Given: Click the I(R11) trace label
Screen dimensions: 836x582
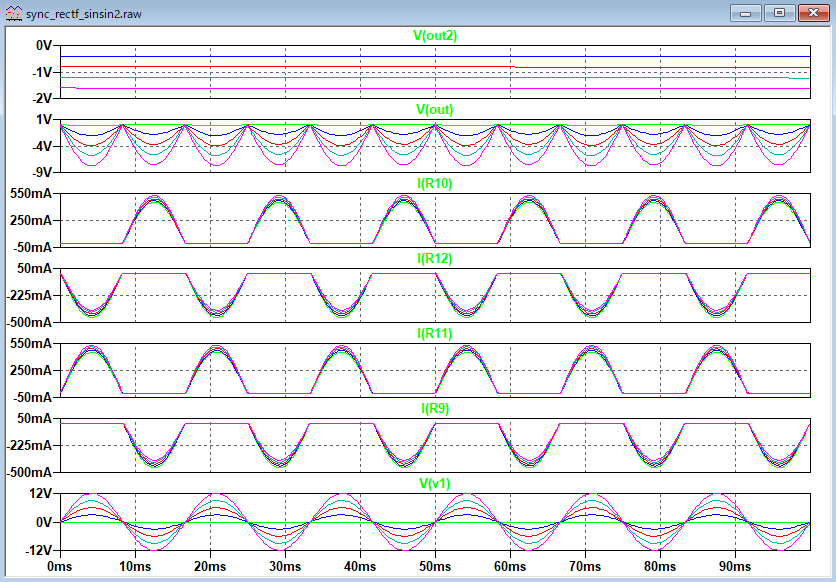Looking at the screenshot, I should [435, 334].
